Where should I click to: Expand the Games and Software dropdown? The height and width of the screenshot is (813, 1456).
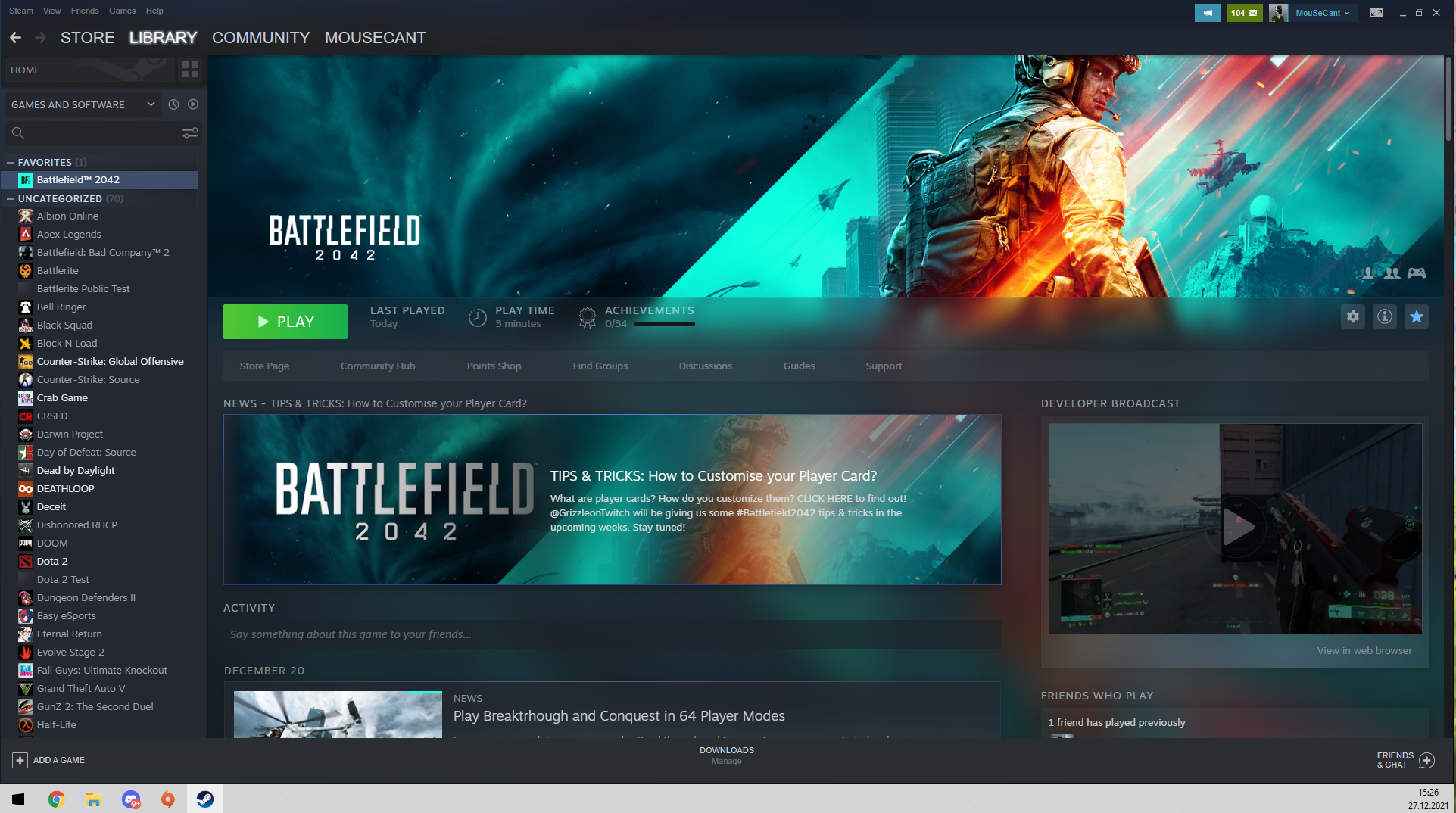pyautogui.click(x=151, y=104)
